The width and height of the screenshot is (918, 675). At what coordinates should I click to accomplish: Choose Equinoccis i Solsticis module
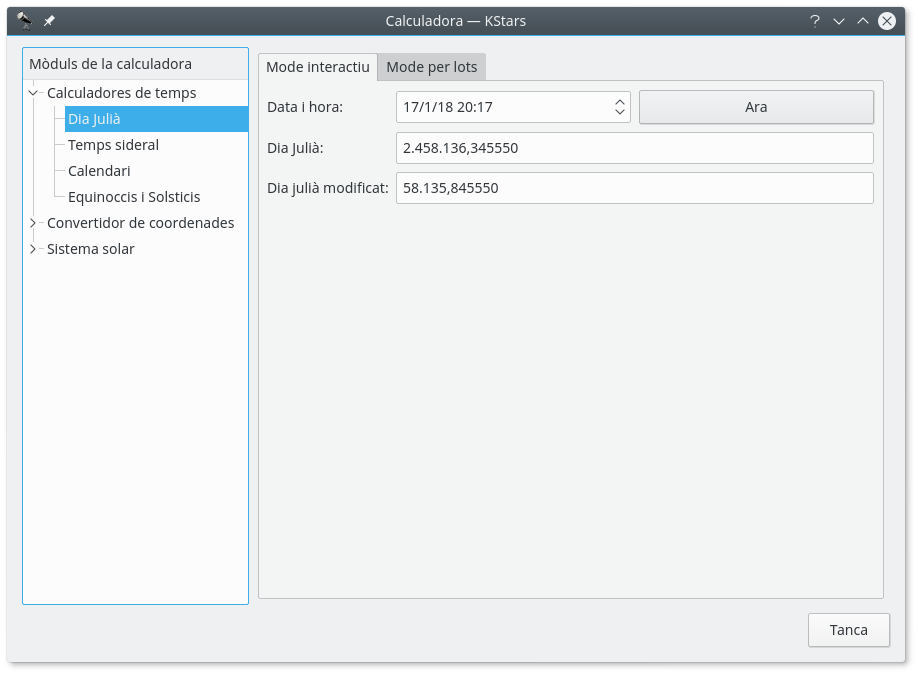click(x=134, y=197)
